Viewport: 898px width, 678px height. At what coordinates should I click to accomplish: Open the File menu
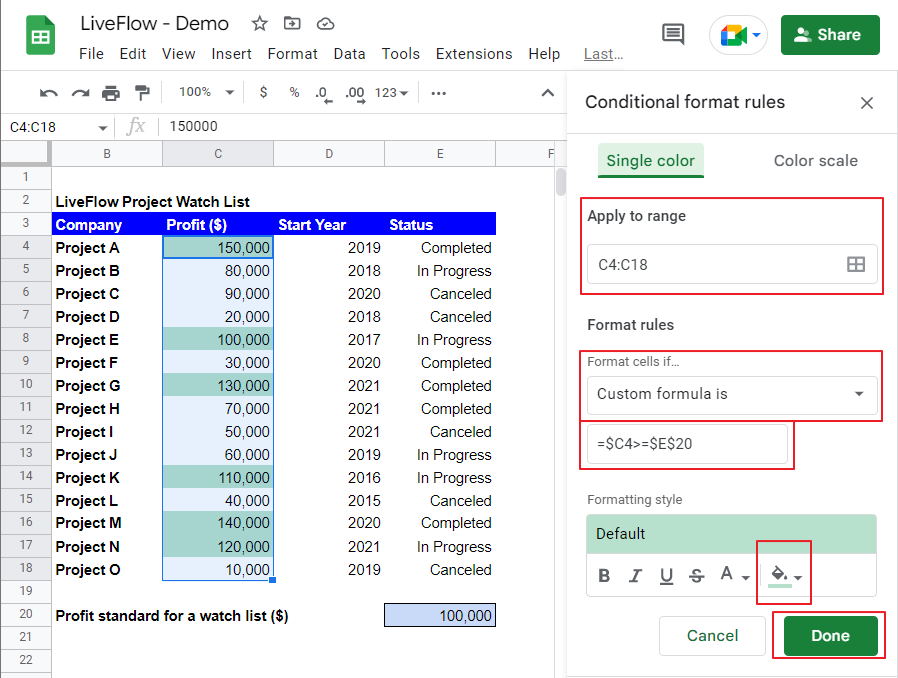91,54
